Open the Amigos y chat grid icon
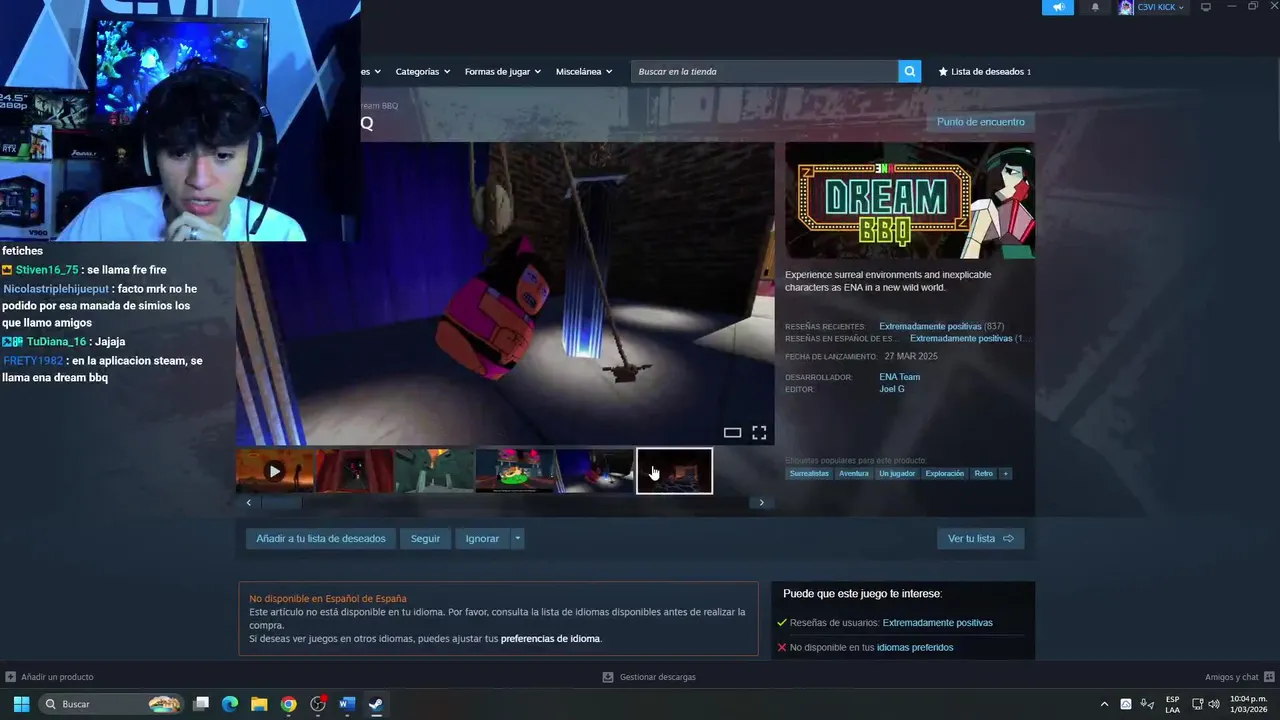 click(1269, 677)
